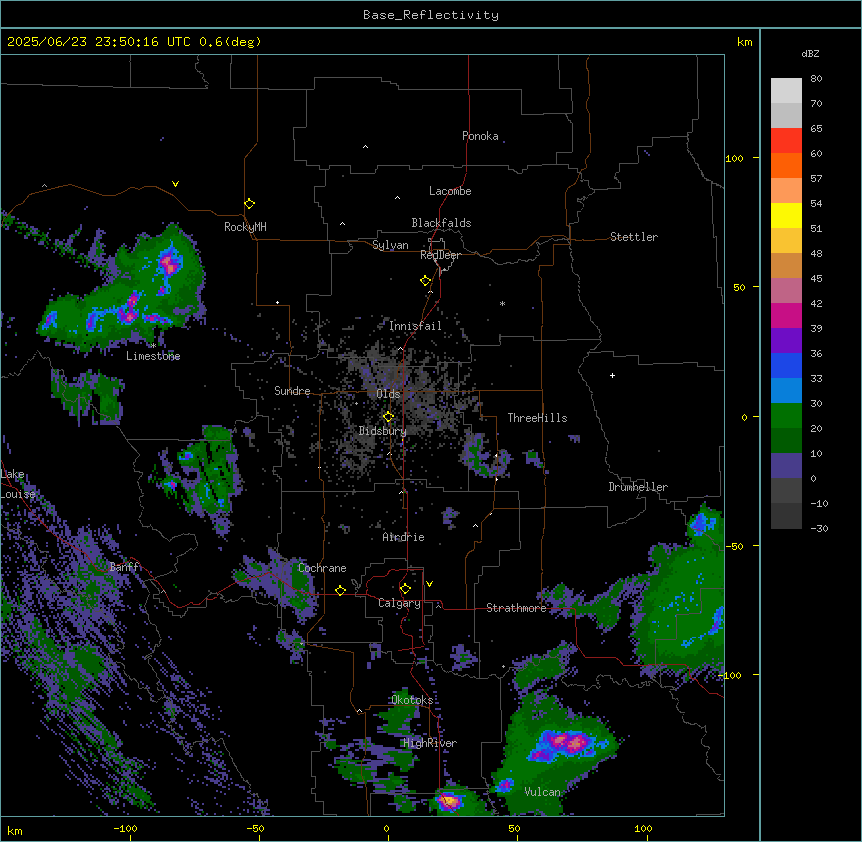Viewport: 862px width, 842px height.
Task: Pick the red 60–65 dBZ legend swatch
Action: click(786, 141)
